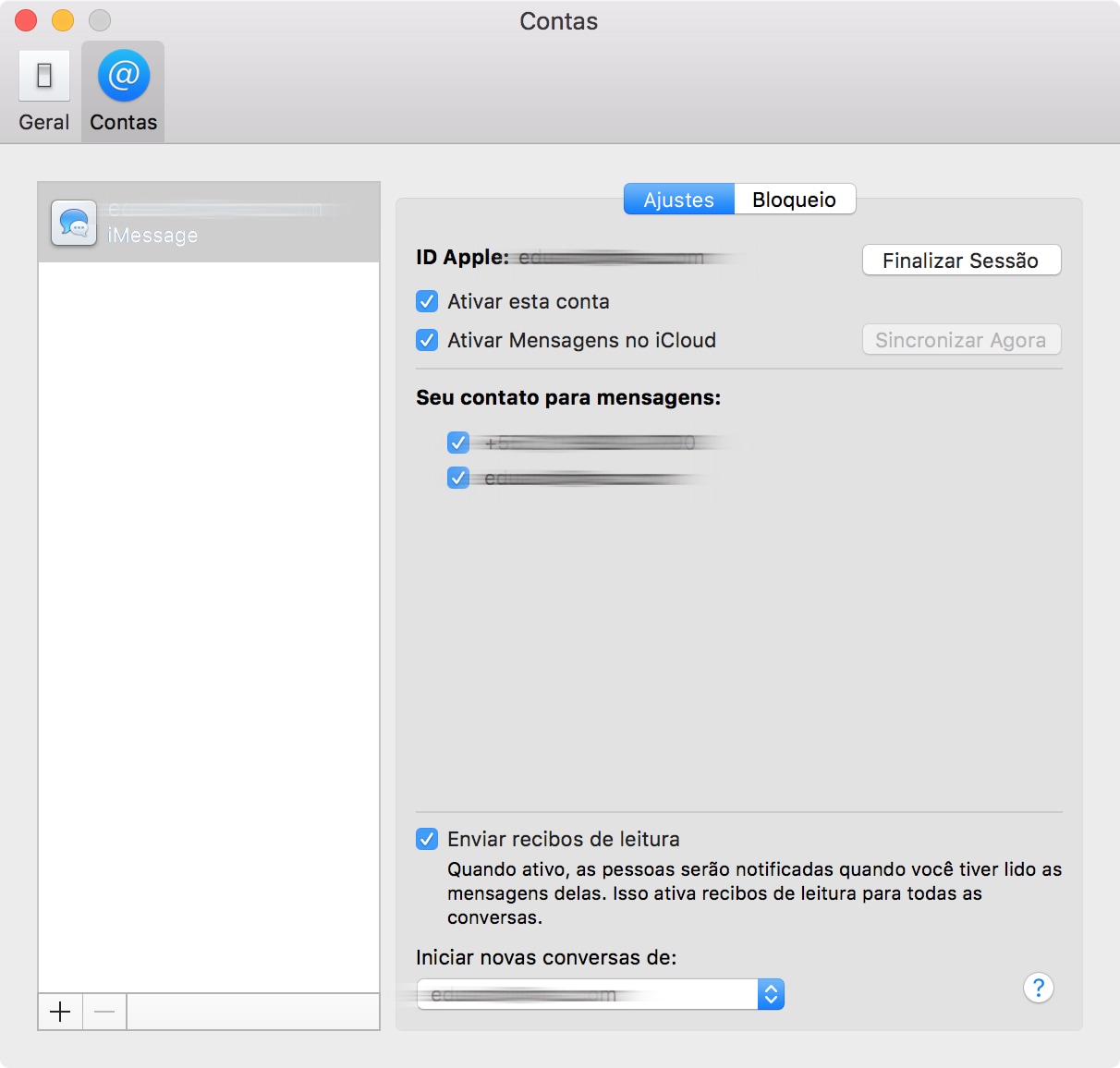The image size is (1120, 1068).
Task: Switch to the Ajustes tab
Action: point(679,199)
